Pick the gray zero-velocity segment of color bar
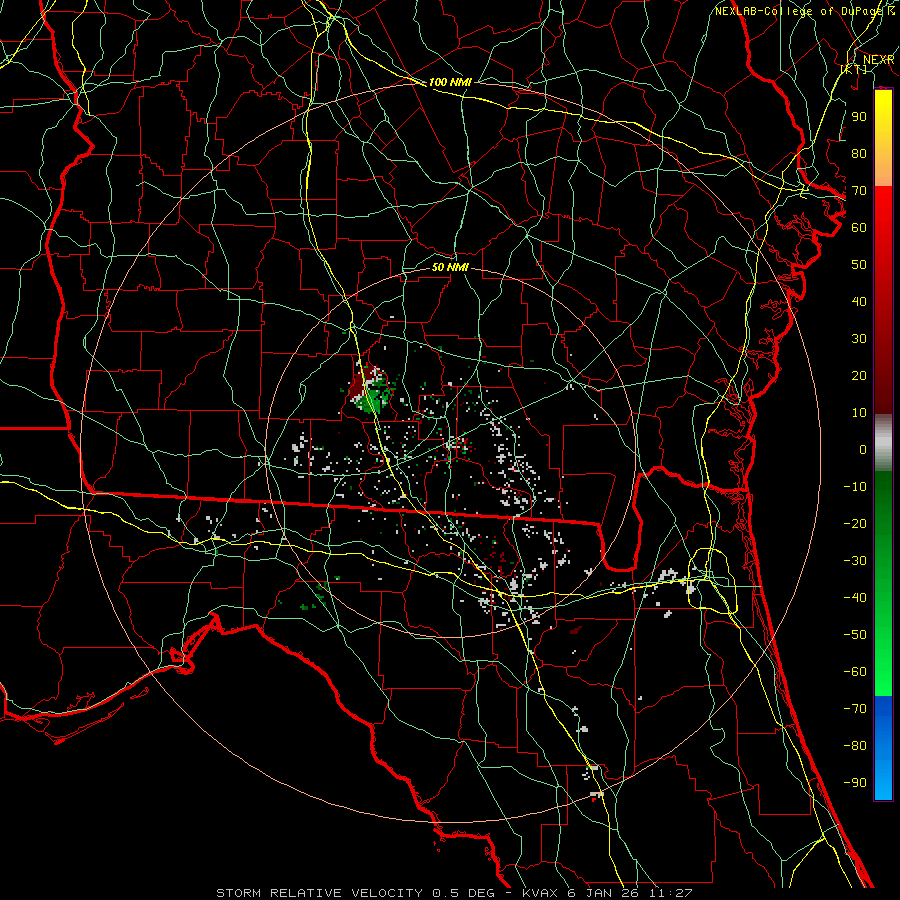This screenshot has width=900, height=900. coord(883,443)
